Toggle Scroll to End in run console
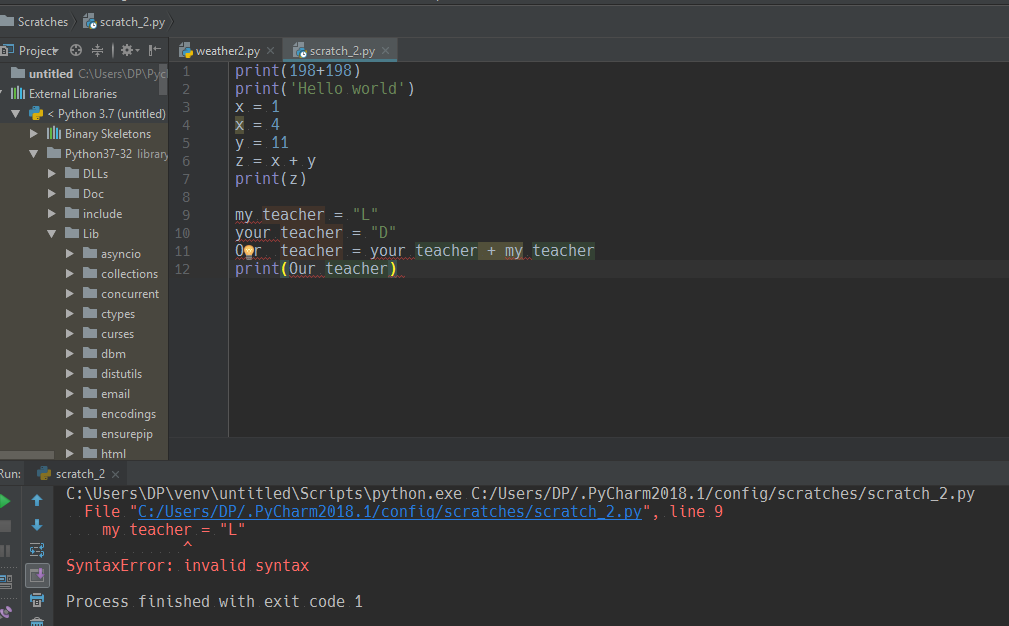Viewport: 1009px width, 626px height. pos(37,575)
